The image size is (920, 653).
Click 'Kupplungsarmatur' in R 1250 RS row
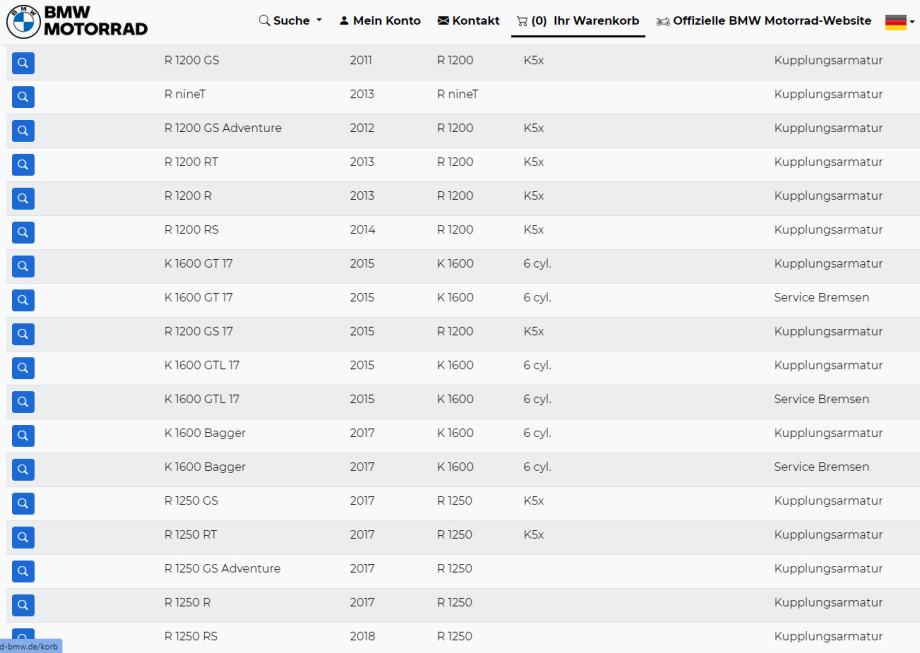pos(828,636)
